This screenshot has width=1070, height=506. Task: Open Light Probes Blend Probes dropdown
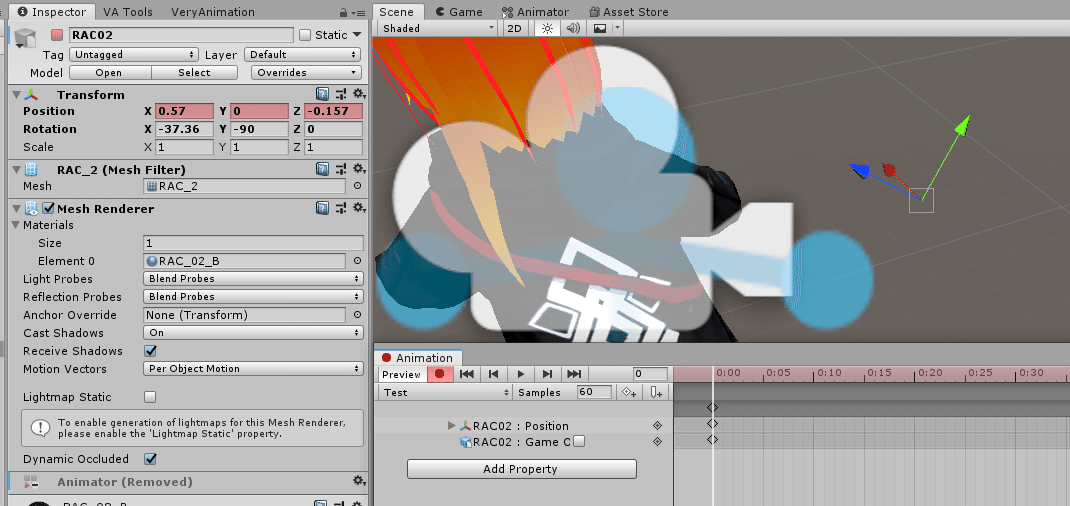(252, 278)
